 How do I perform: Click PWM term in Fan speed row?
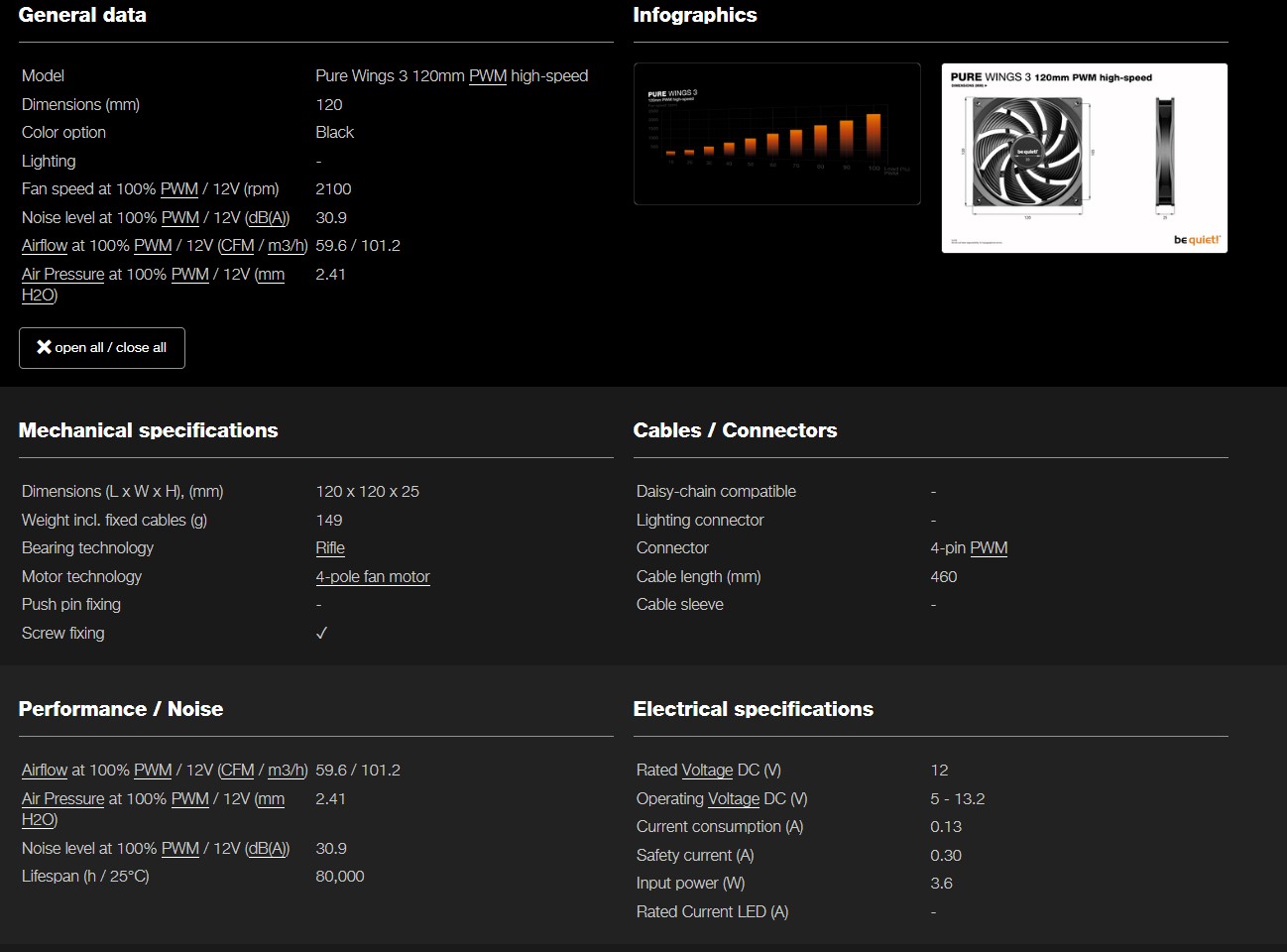[x=179, y=189]
